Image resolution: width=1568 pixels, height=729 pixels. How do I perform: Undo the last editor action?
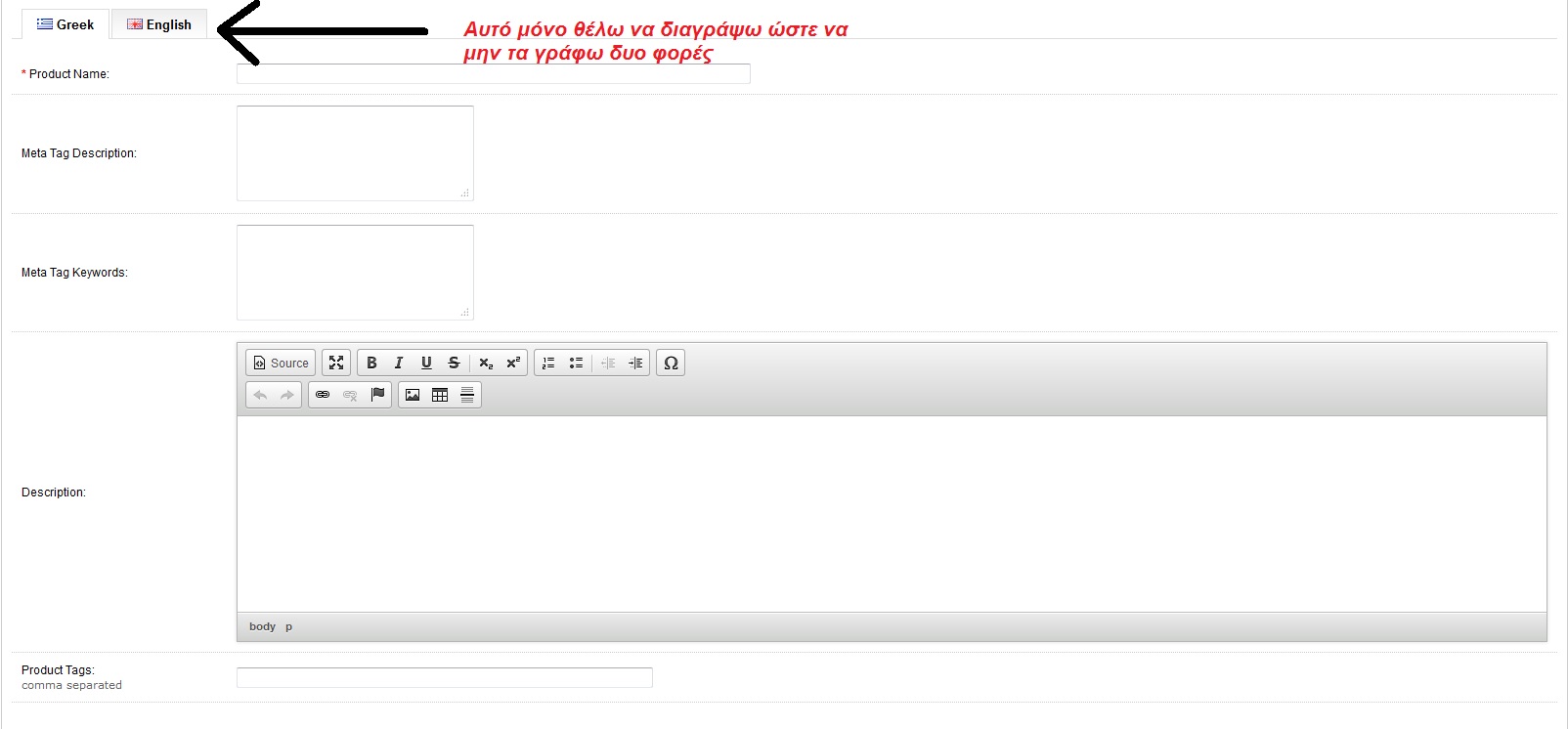click(x=260, y=395)
